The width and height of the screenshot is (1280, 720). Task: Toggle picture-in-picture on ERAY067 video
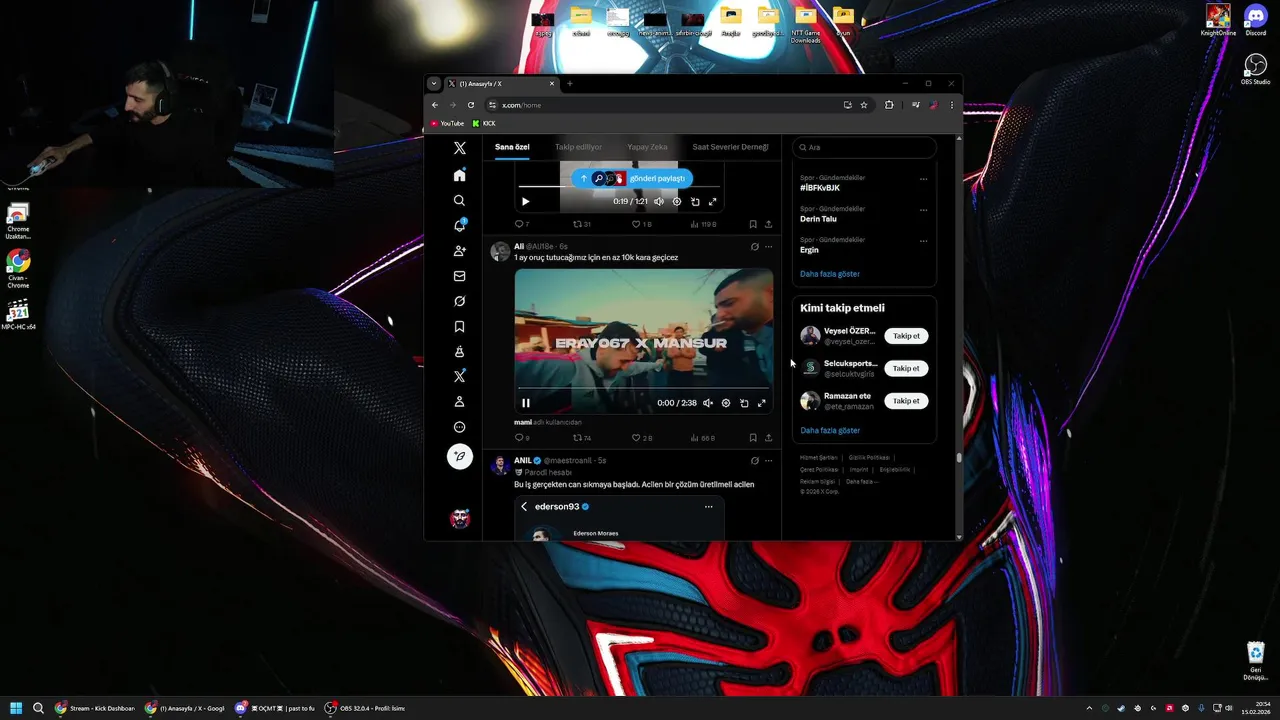[x=744, y=403]
